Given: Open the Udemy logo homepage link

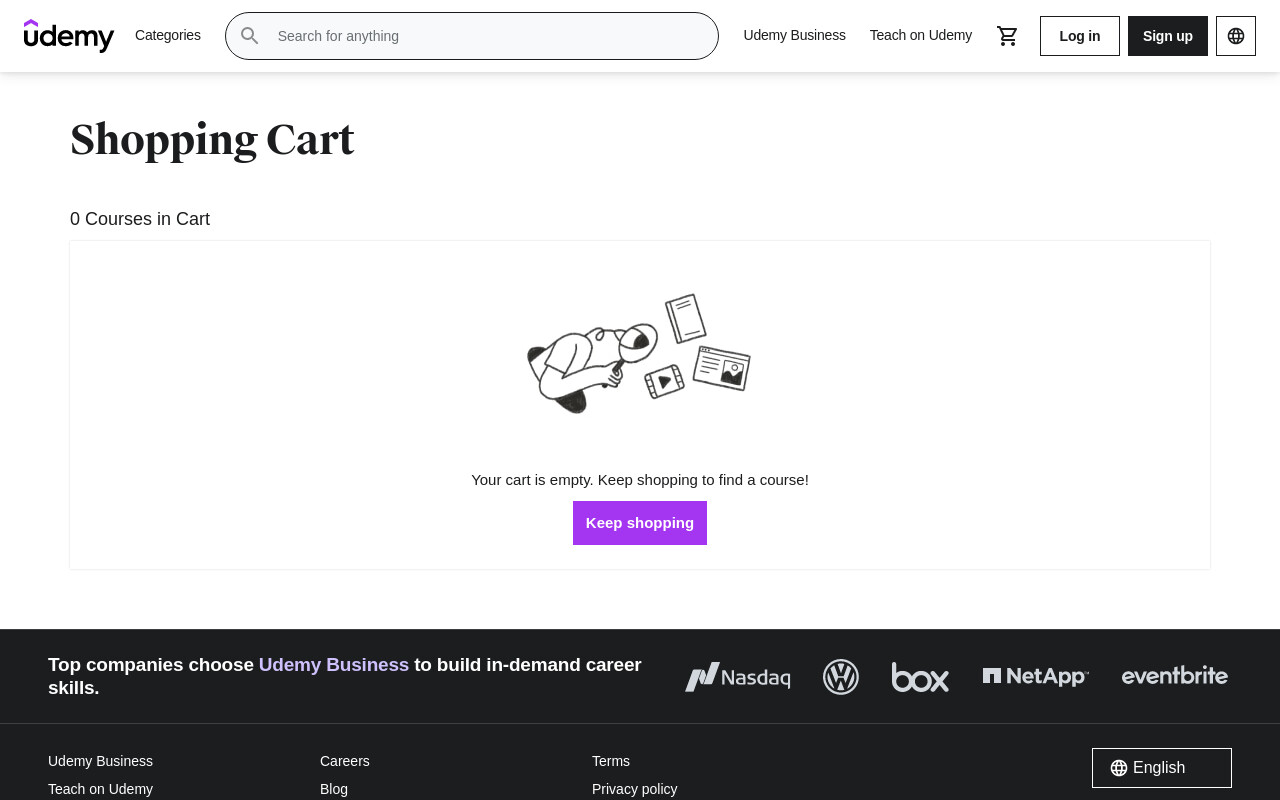Looking at the screenshot, I should 69,36.
